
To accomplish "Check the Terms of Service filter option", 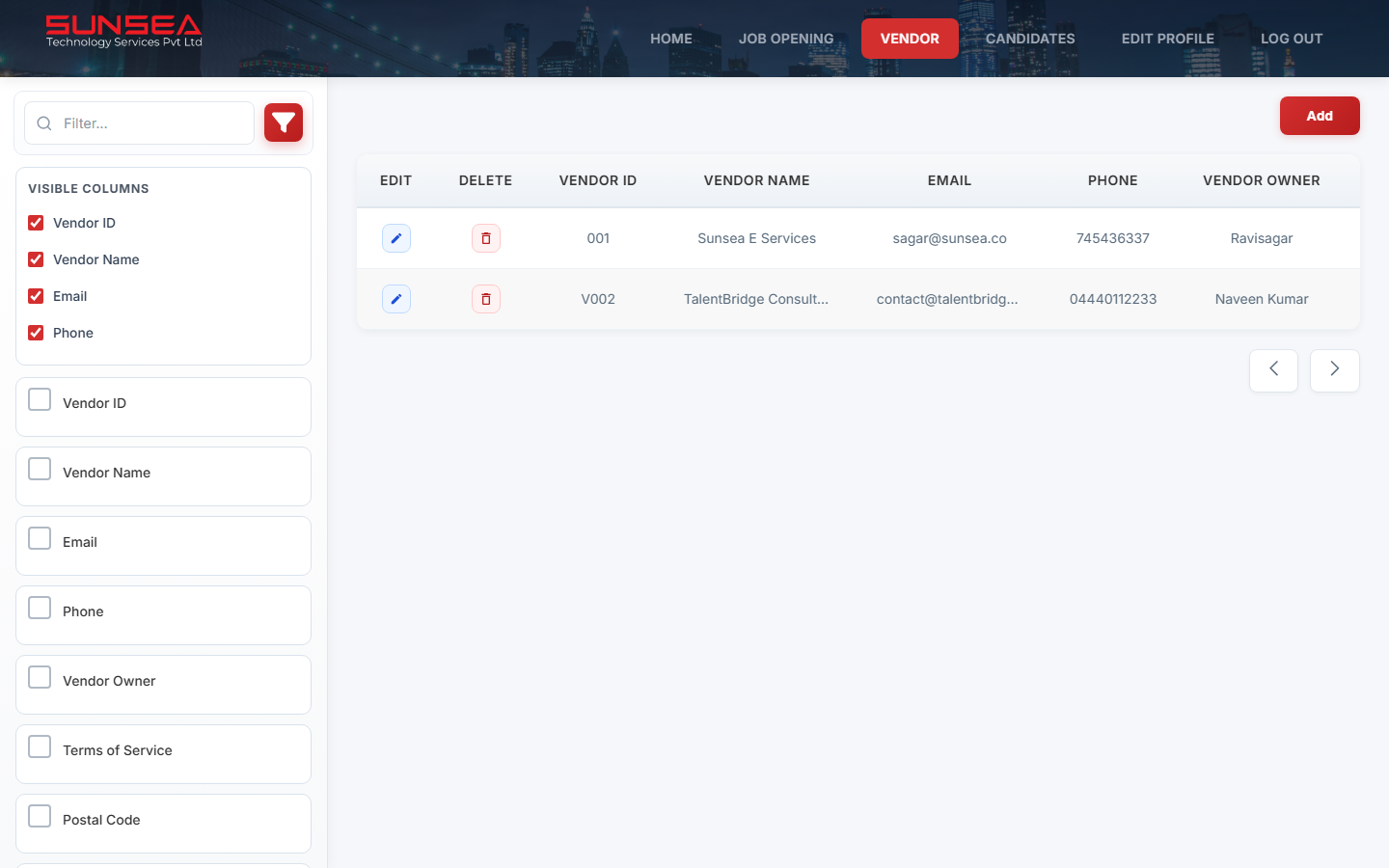I will pos(39,746).
